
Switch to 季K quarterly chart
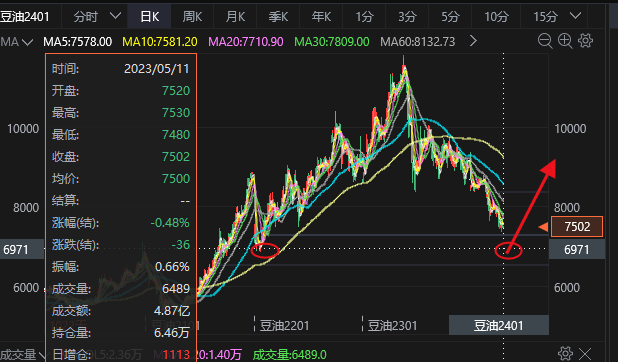pos(278,17)
